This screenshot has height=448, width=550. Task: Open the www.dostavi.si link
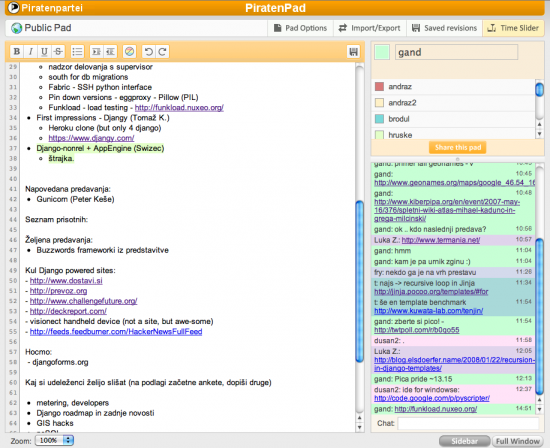[66, 281]
